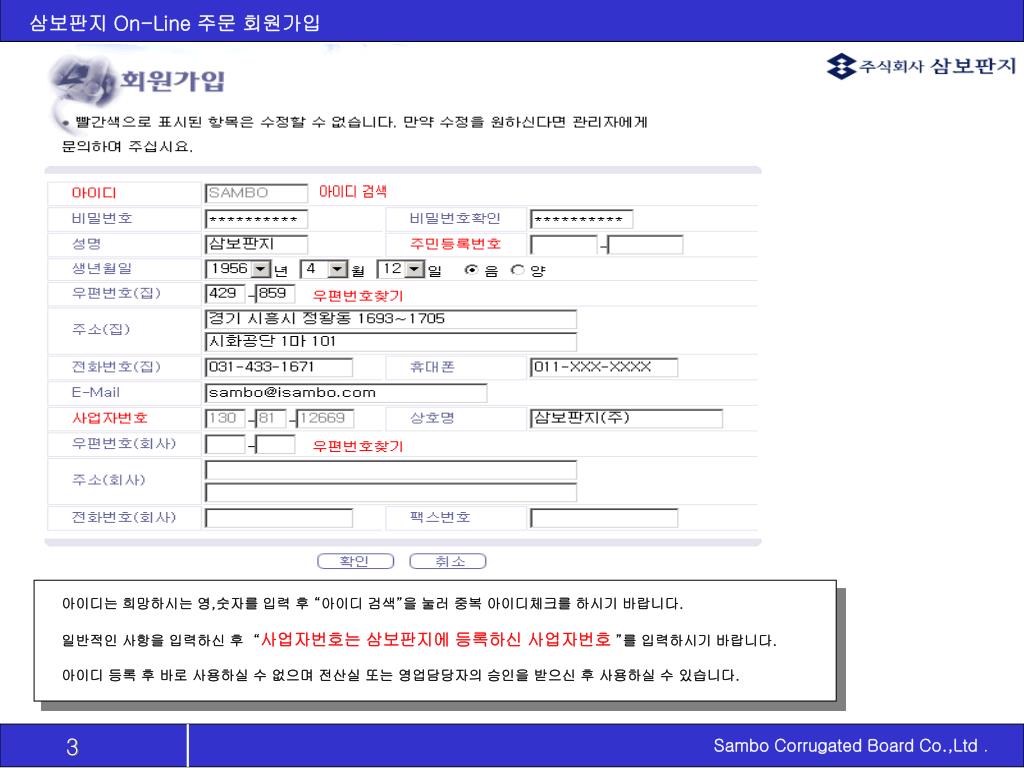Click the title 삼보판지 On-Line 주문 회원가입
The height and width of the screenshot is (768, 1024).
pos(175,23)
